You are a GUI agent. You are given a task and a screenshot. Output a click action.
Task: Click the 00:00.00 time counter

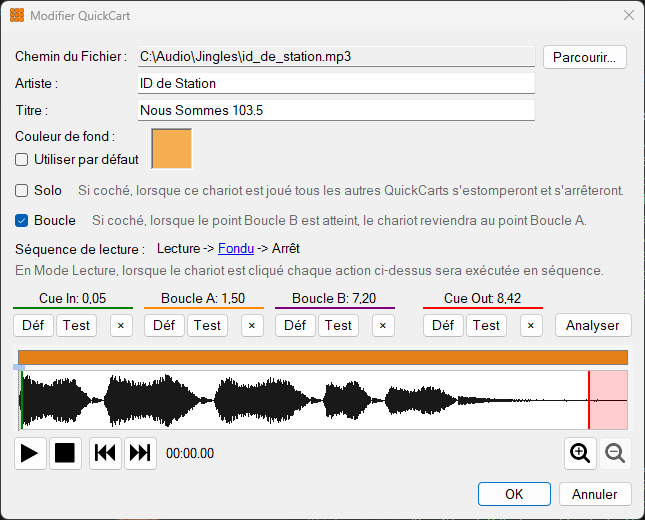click(x=190, y=453)
